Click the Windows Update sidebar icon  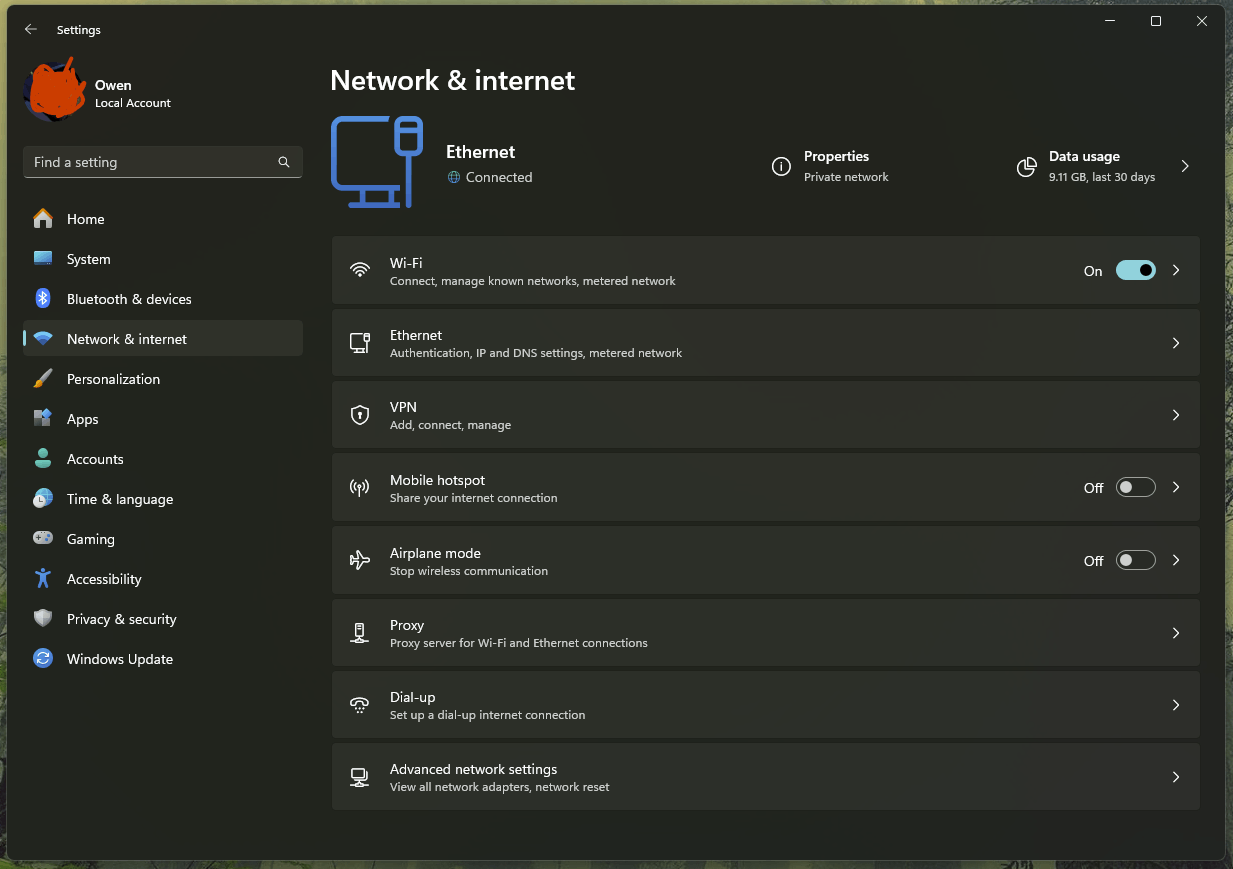[43, 659]
